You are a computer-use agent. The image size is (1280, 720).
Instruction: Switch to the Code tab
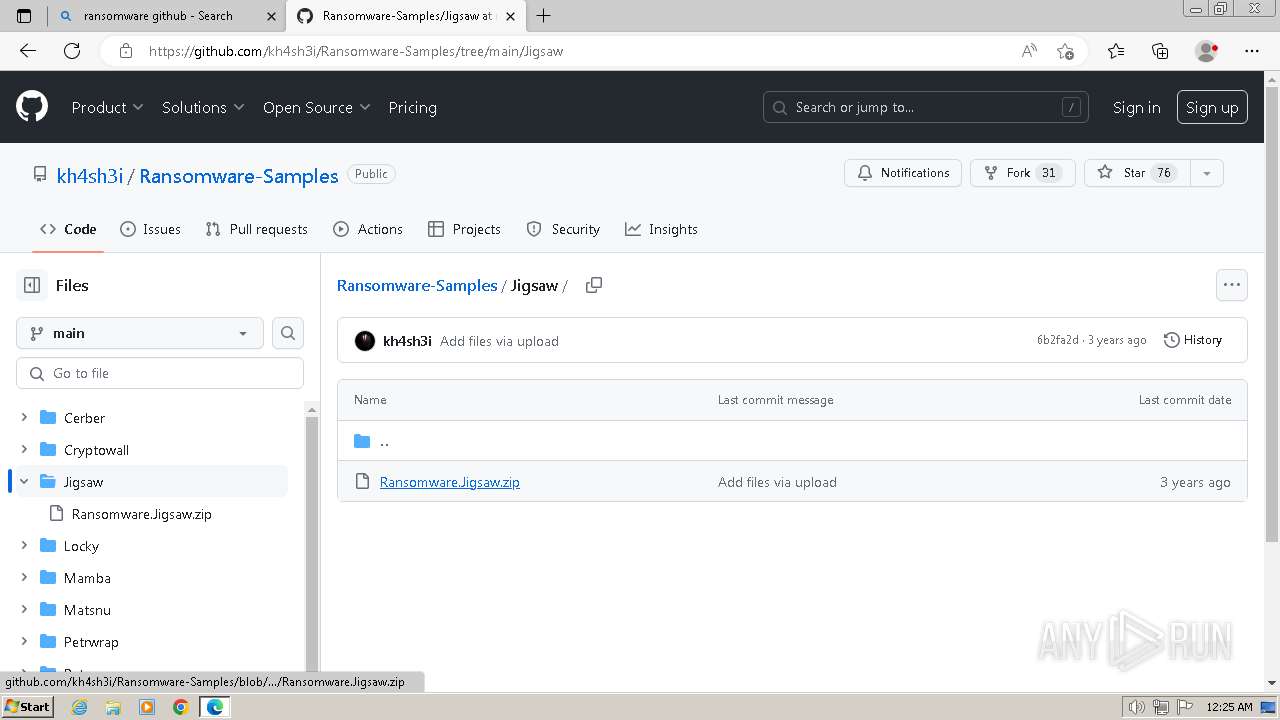(x=68, y=229)
